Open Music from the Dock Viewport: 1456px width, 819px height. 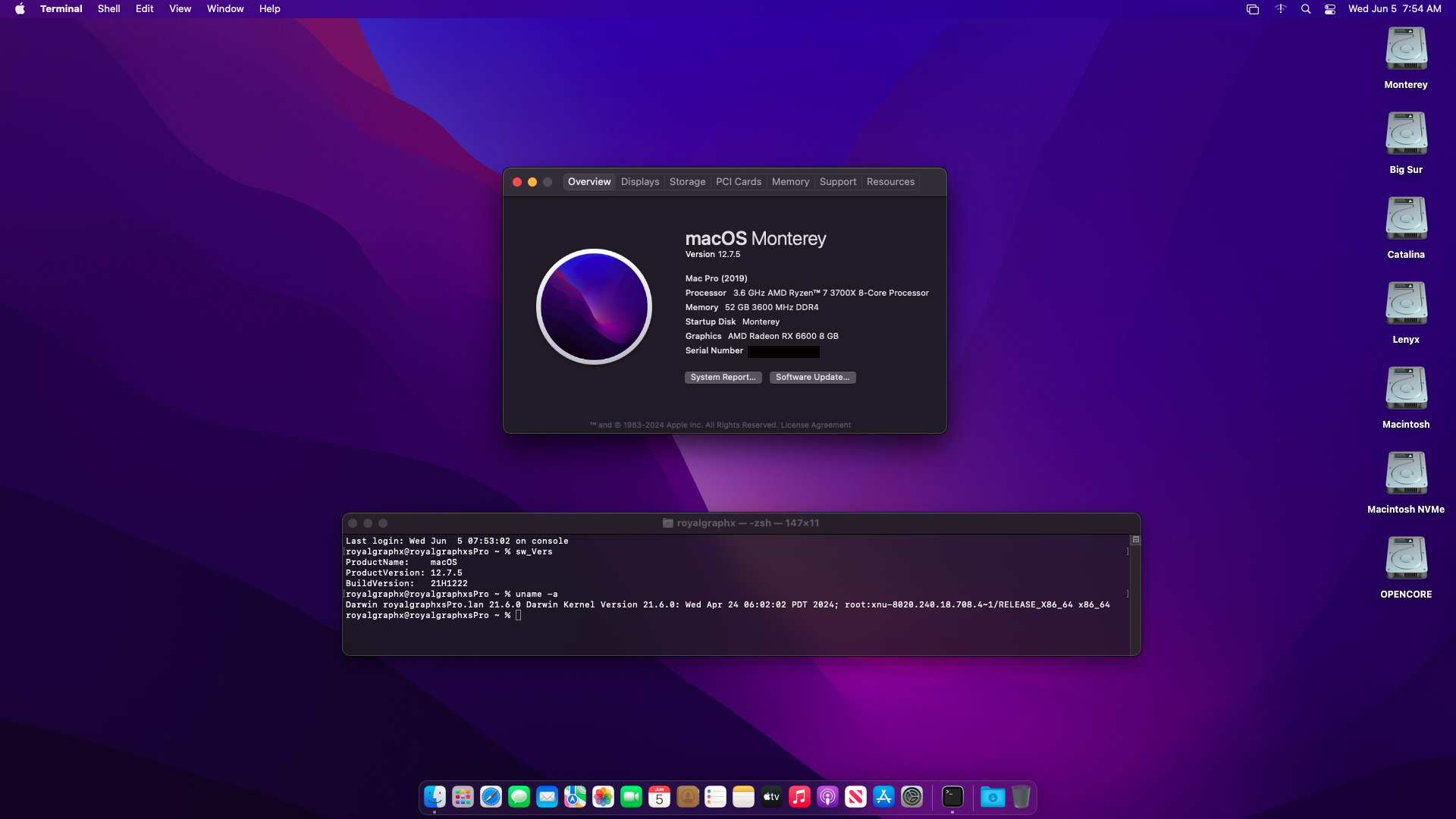pyautogui.click(x=799, y=797)
